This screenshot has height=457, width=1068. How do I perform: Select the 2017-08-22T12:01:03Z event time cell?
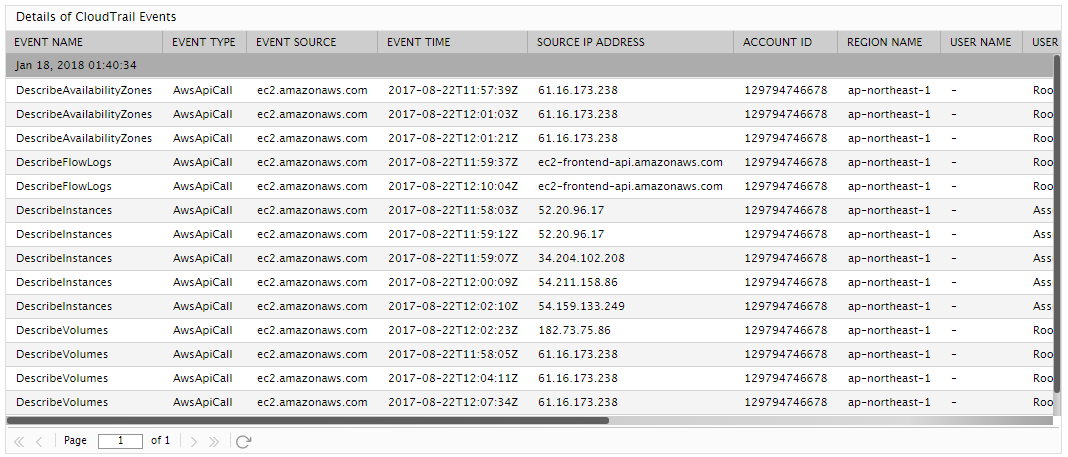coord(453,114)
